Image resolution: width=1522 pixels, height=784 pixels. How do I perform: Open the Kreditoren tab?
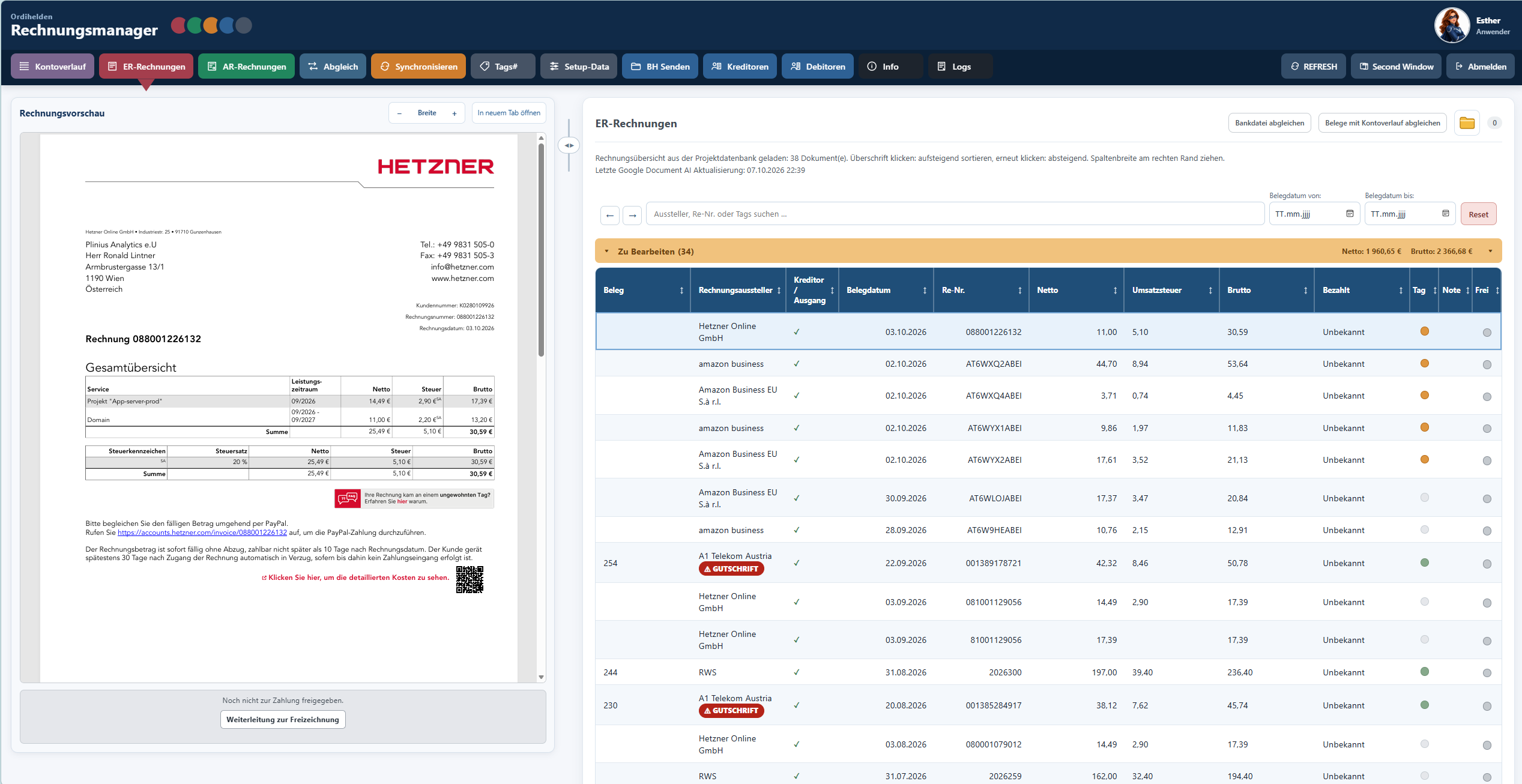(740, 67)
